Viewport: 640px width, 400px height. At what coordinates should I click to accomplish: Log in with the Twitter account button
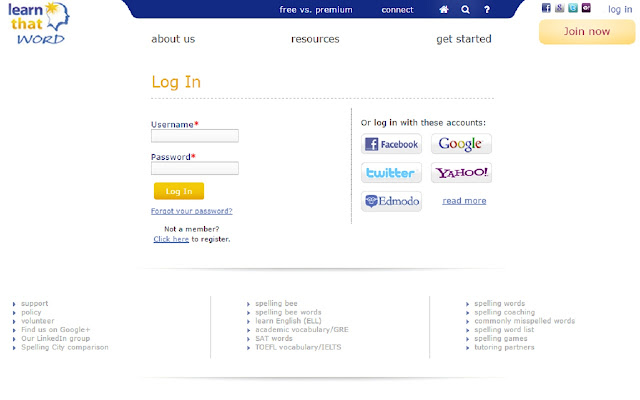click(x=391, y=173)
